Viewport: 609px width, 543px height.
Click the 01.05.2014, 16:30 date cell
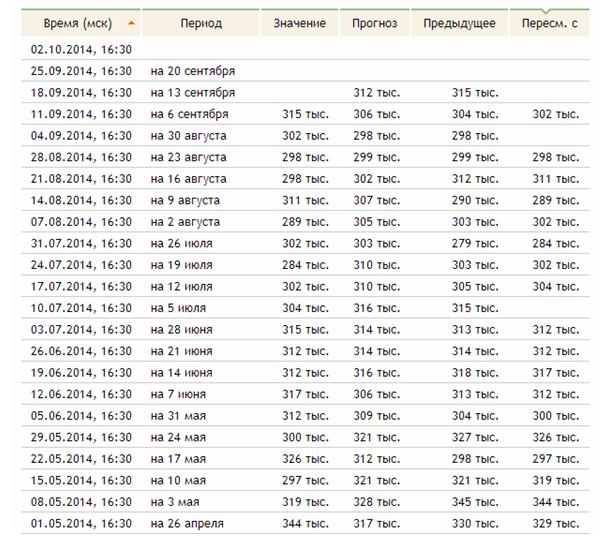[x=81, y=524]
